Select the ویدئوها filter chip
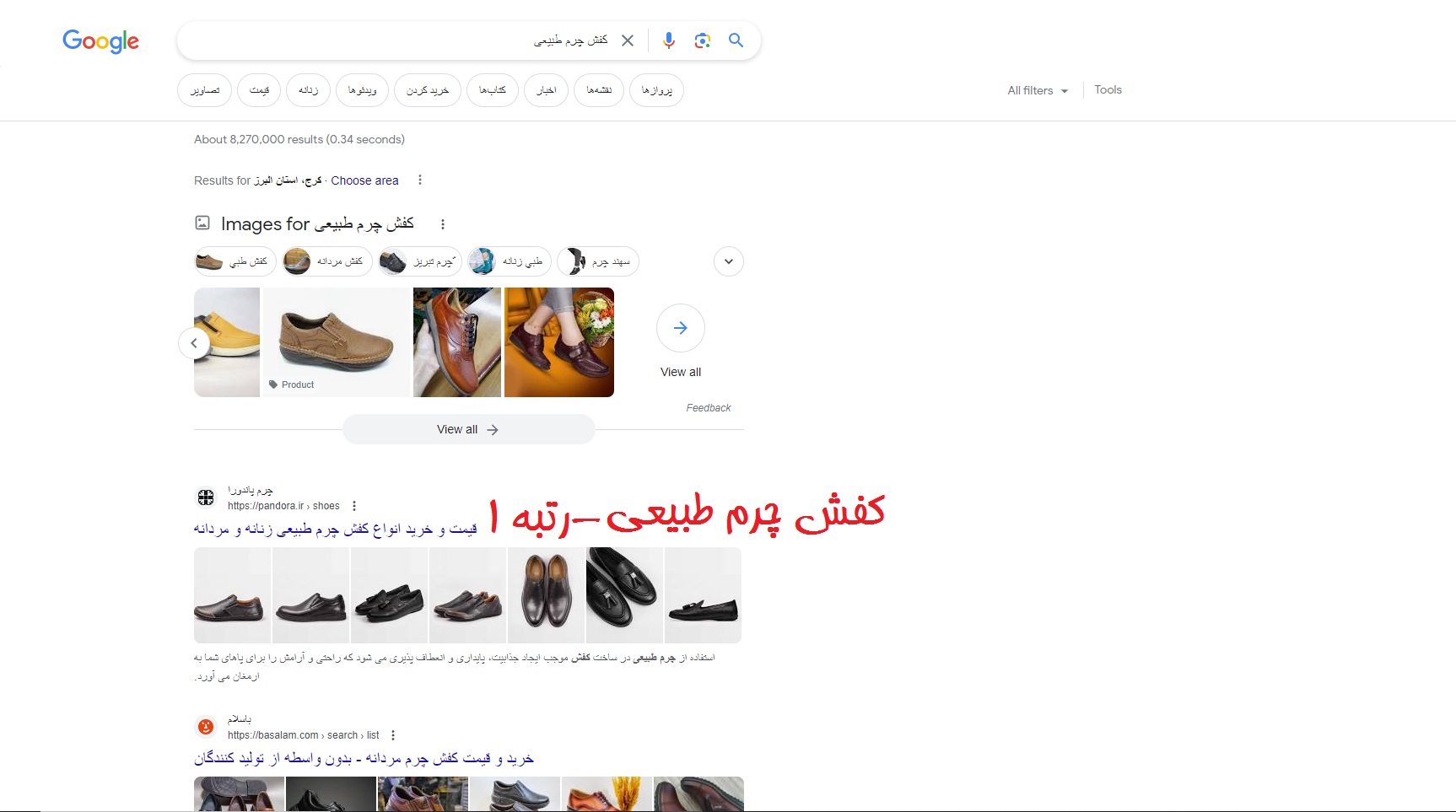The image size is (1456, 812). click(x=363, y=90)
